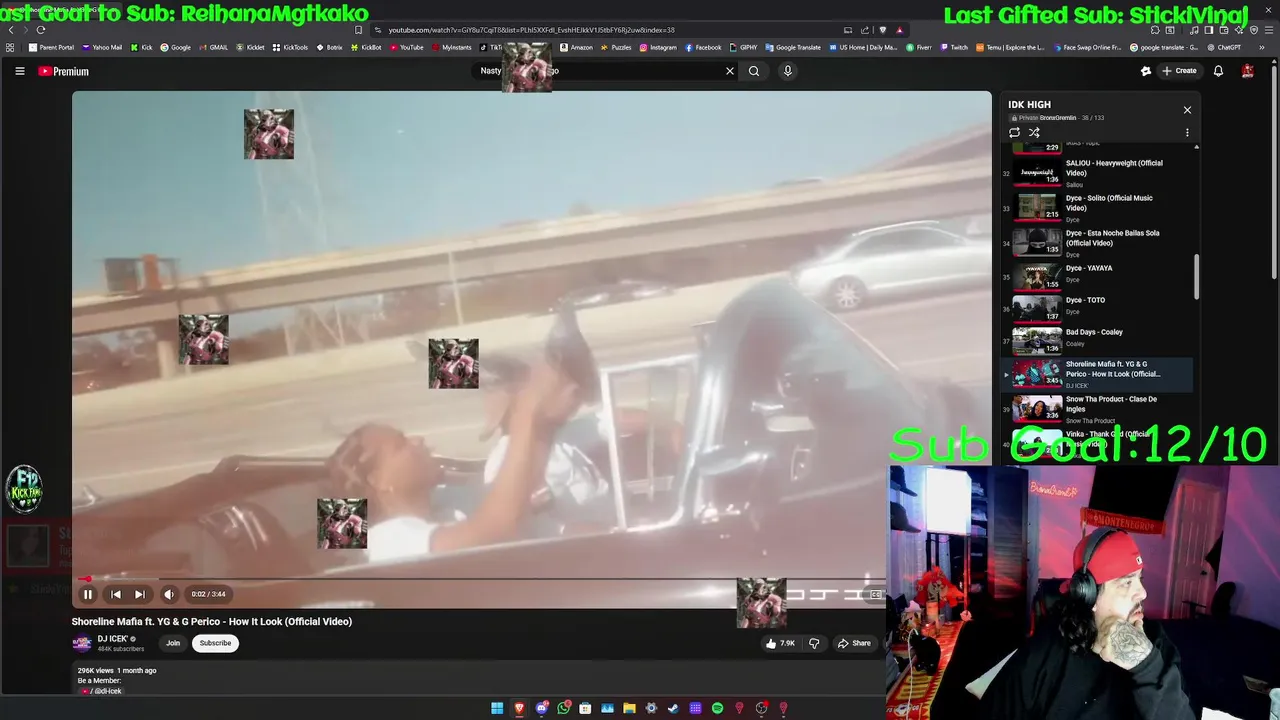The image size is (1280, 720).
Task: Open Fiverr bookmark
Action: (x=918, y=47)
